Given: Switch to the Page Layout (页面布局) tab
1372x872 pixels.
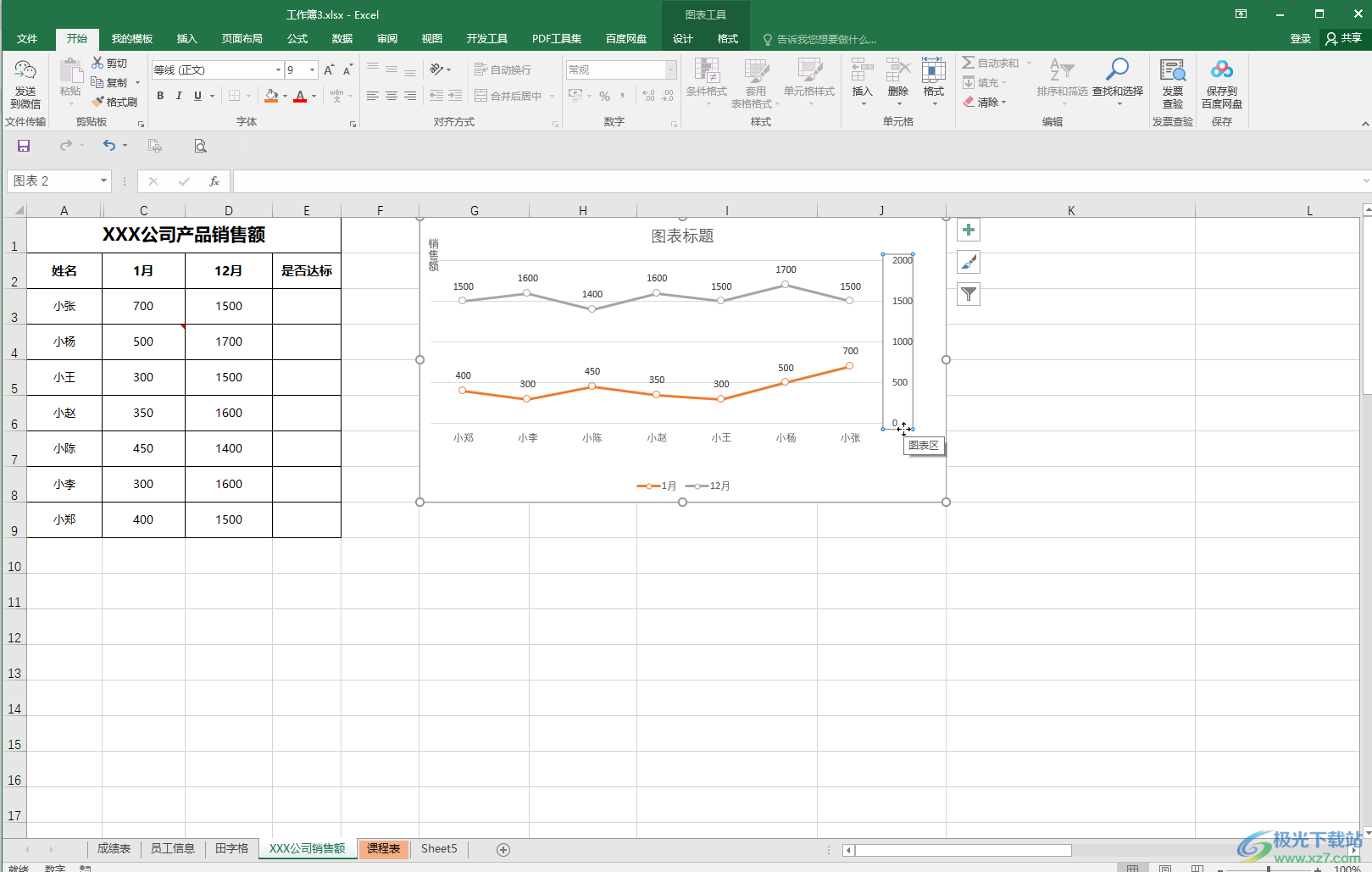Looking at the screenshot, I should 242,39.
